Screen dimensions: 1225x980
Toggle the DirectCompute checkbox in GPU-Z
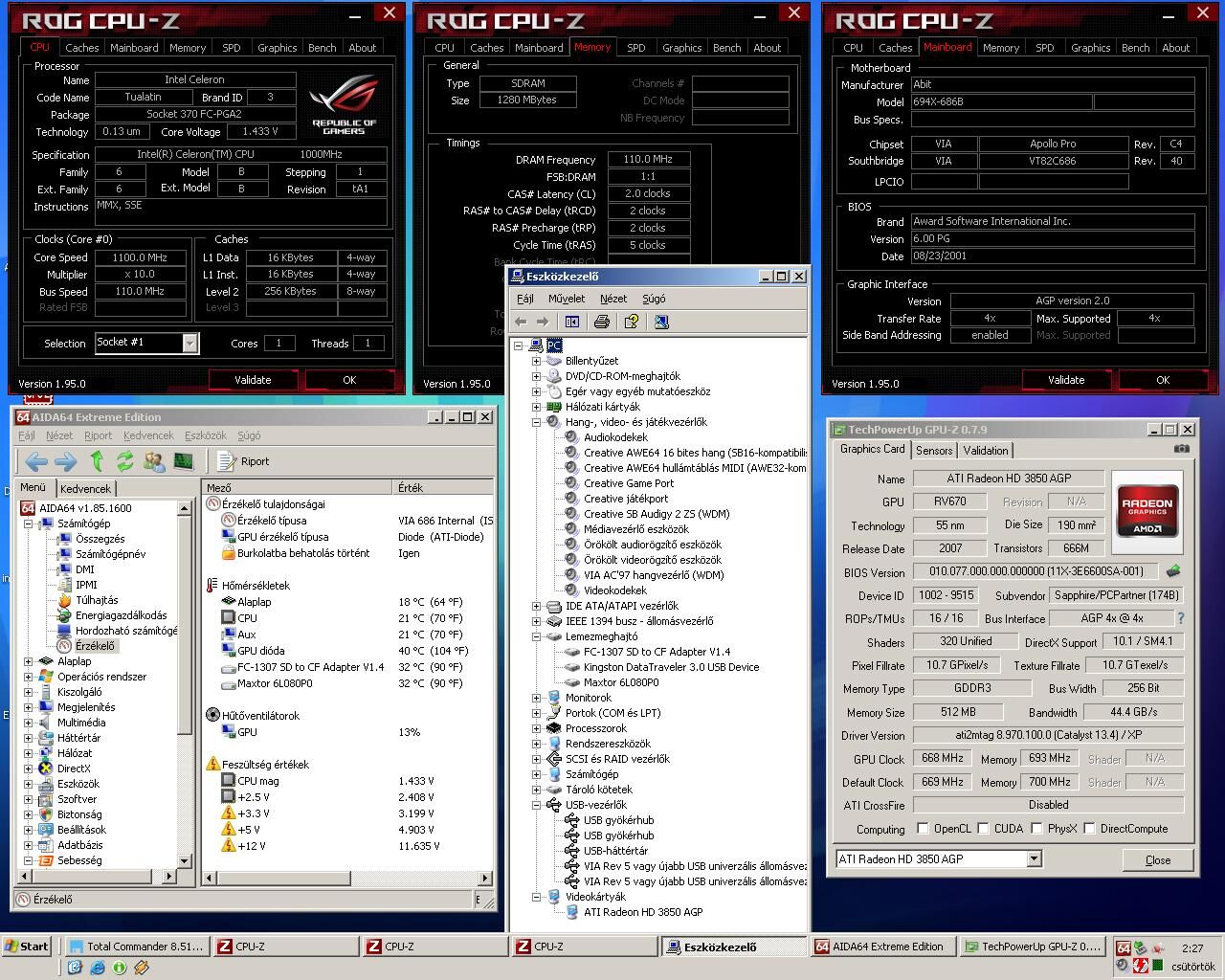tap(1089, 829)
